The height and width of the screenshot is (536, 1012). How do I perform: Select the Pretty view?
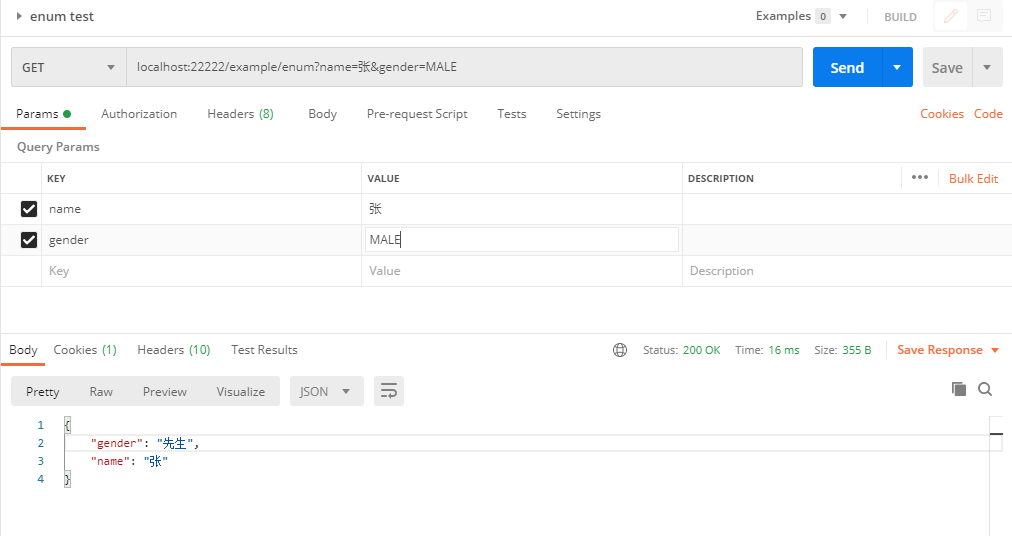click(43, 391)
